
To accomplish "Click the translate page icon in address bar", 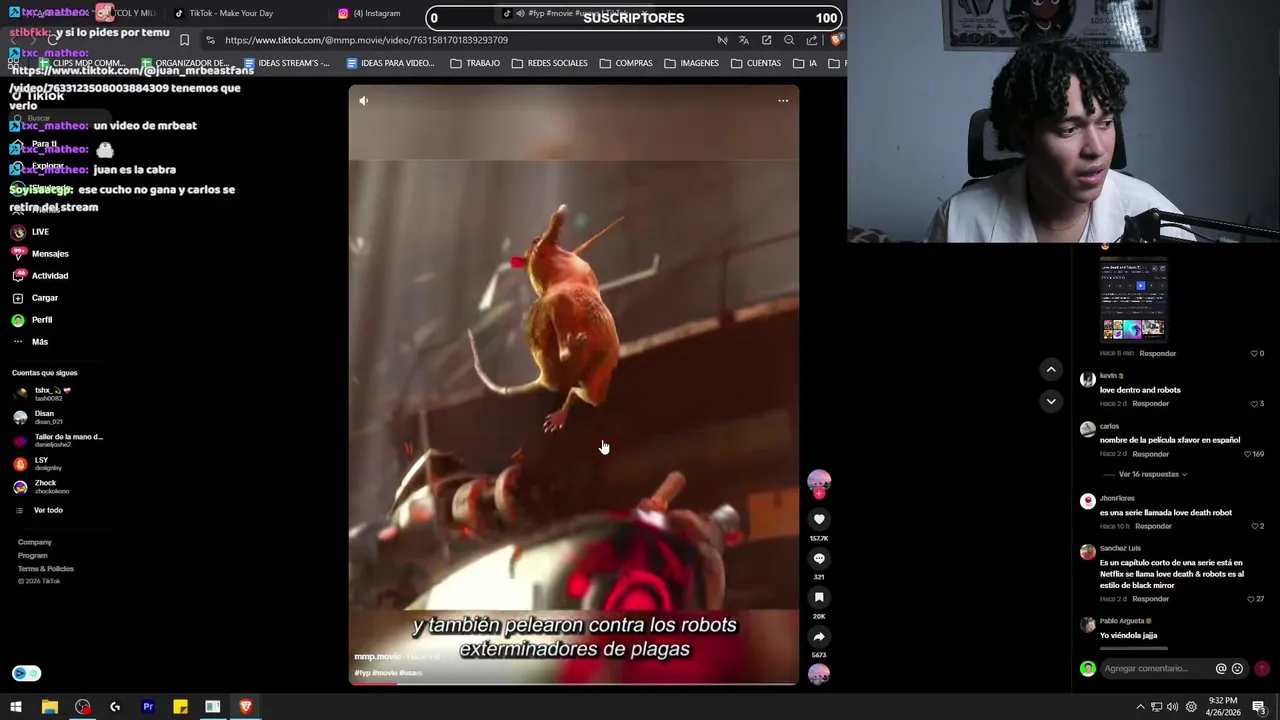I will pos(744,40).
